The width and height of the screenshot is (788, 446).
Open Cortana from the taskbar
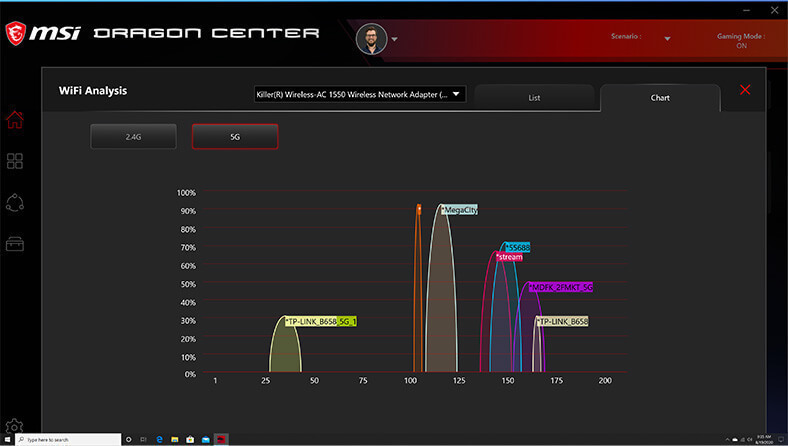(129, 439)
